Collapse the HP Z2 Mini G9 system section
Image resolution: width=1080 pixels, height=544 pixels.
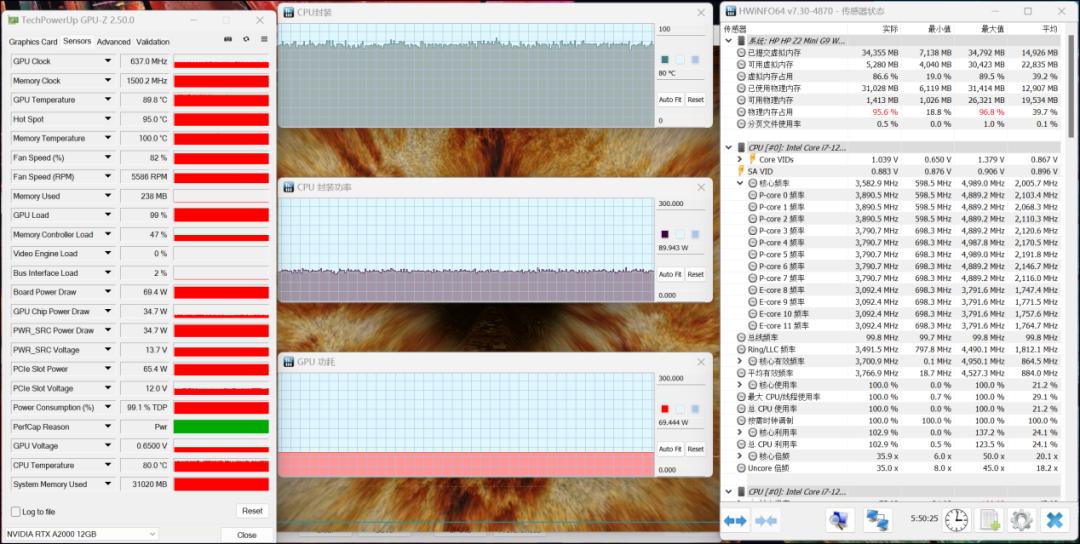[729, 41]
